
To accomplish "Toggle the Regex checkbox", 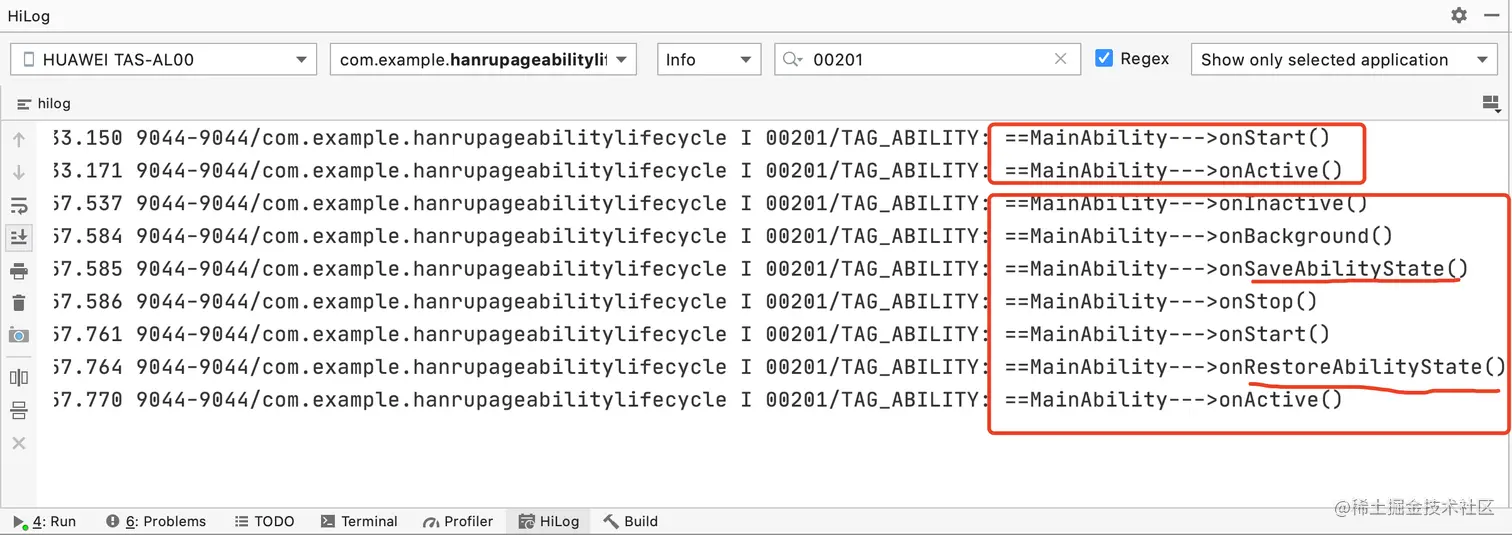I will [1104, 59].
